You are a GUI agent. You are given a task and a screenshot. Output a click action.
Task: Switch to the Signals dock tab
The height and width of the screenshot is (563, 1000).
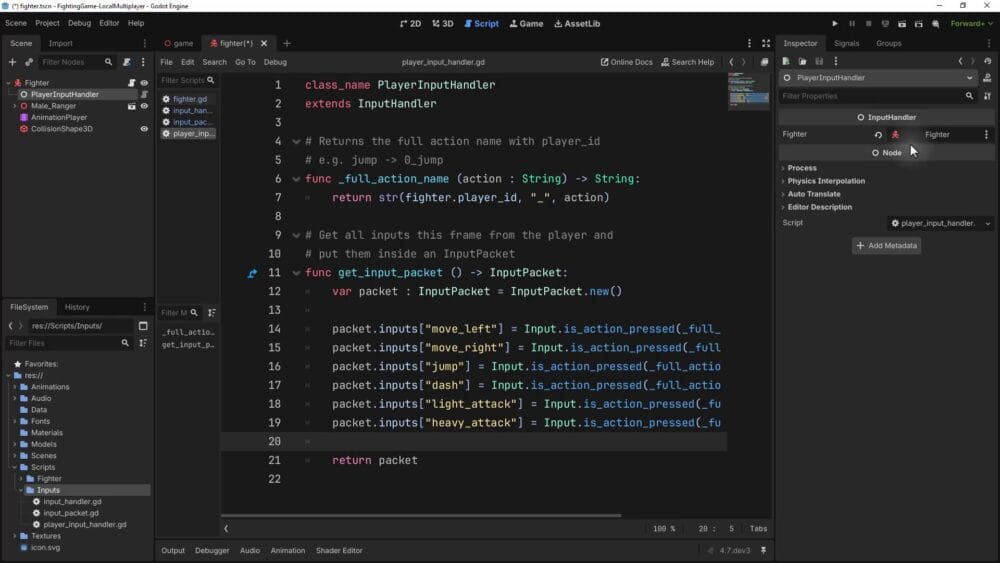pyautogui.click(x=846, y=43)
